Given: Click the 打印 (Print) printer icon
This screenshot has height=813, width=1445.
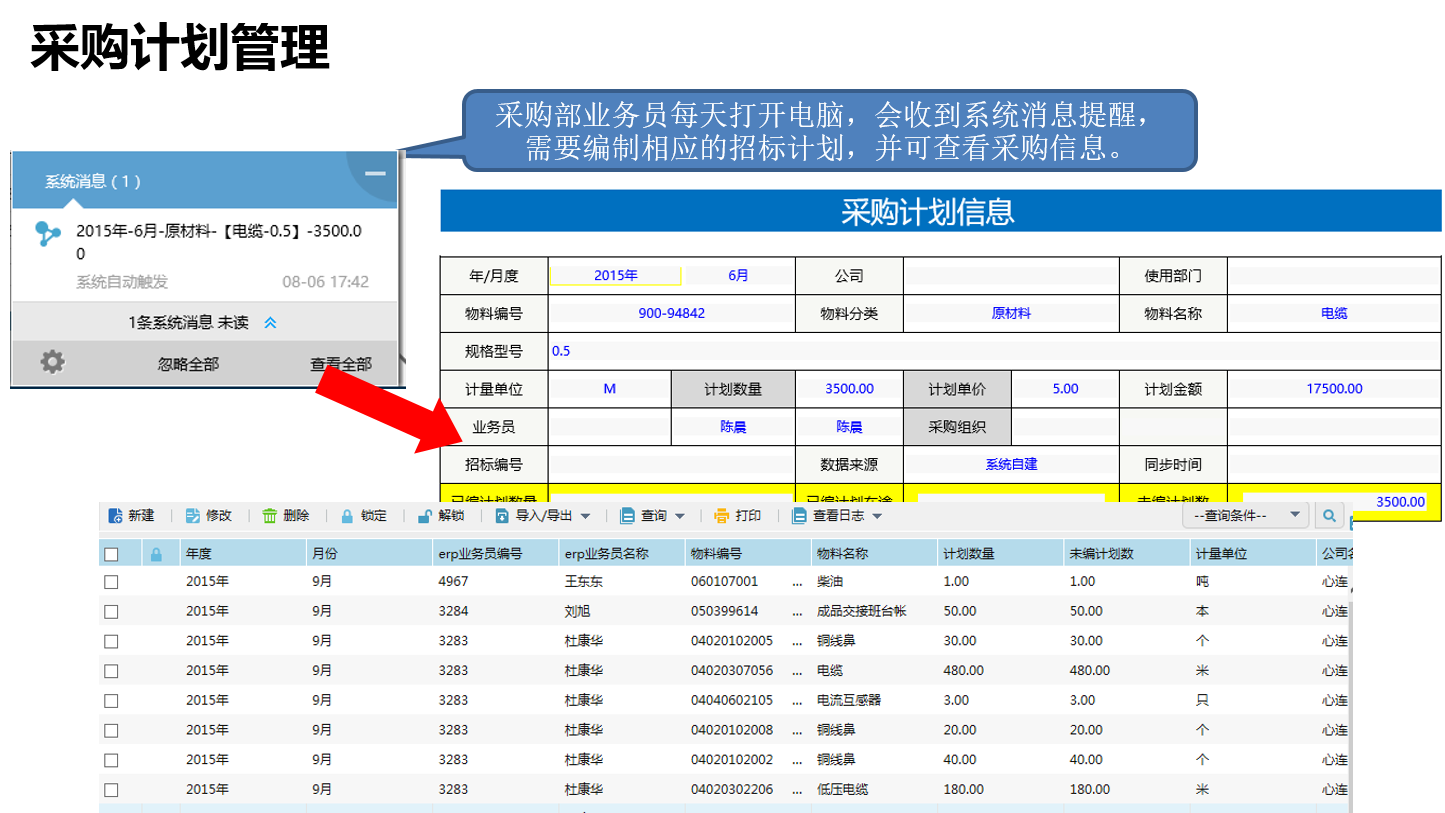Looking at the screenshot, I should click(722, 516).
